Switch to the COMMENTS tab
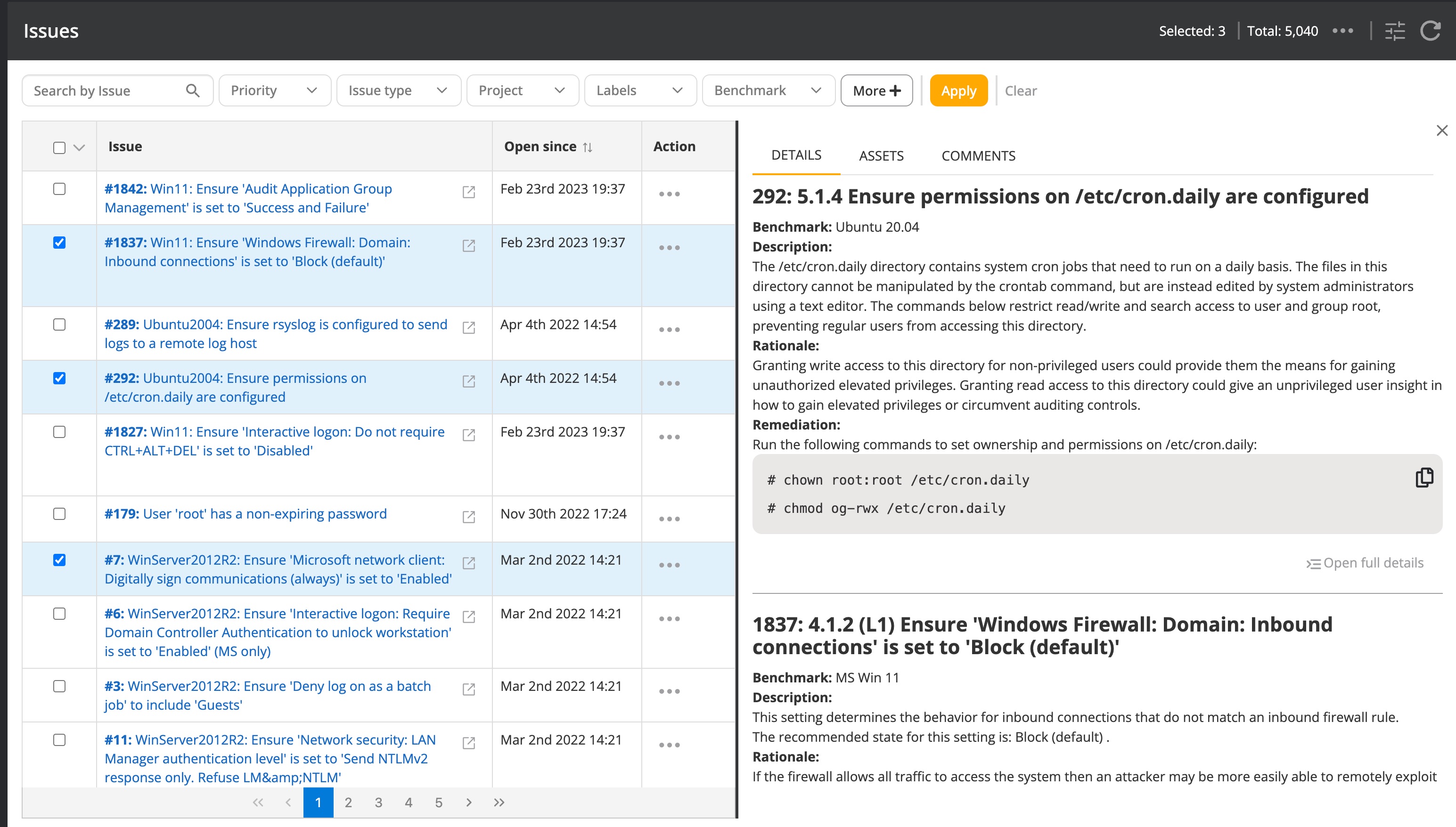1456x827 pixels. 978,155
